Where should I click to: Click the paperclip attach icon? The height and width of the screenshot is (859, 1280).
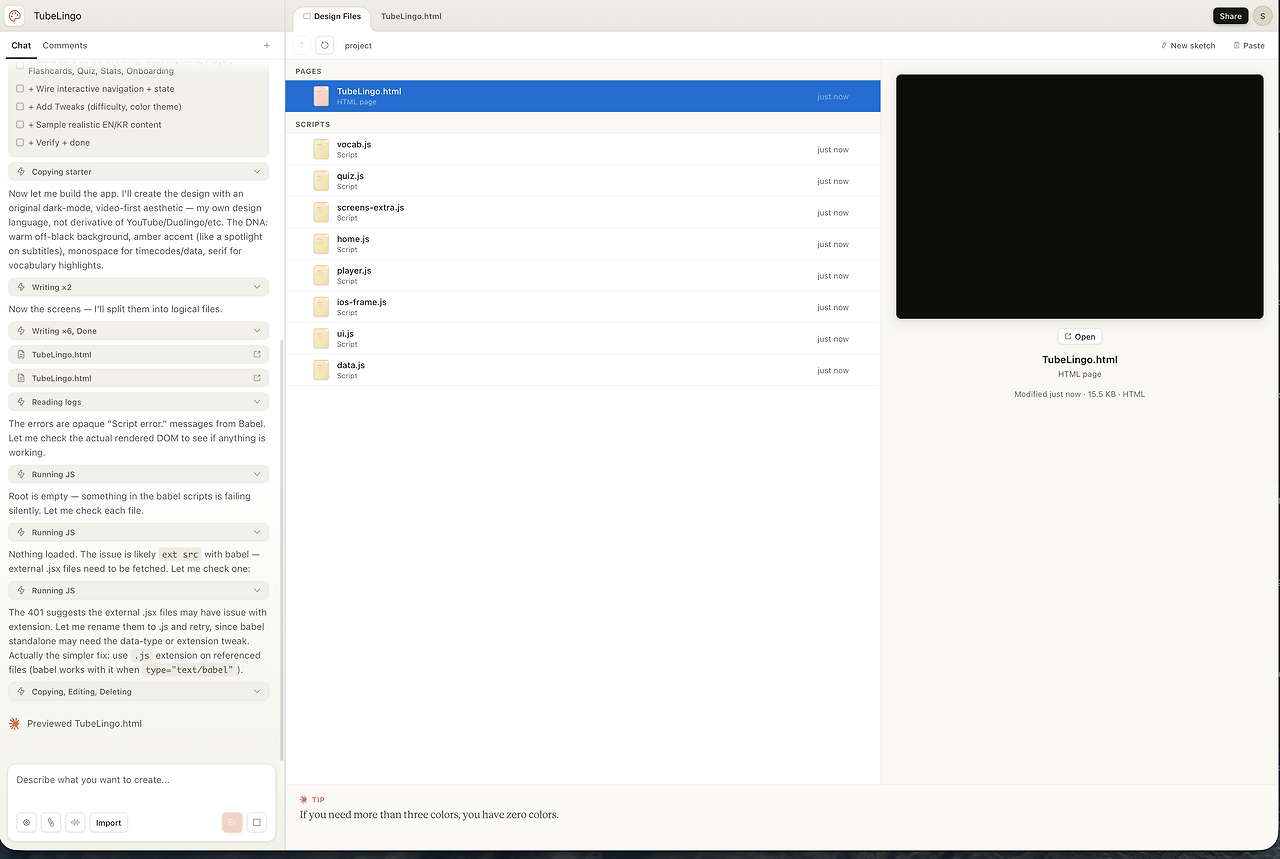[51, 823]
